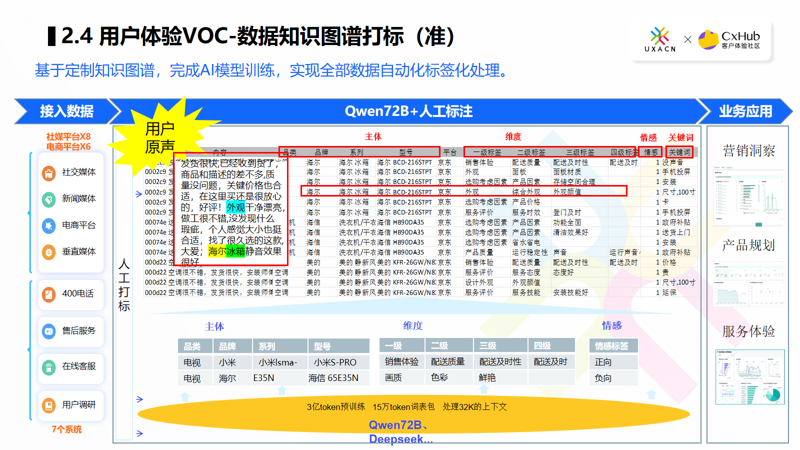800x450 pixels.
Task: Click the 一级标签 column header
Action: click(487, 152)
